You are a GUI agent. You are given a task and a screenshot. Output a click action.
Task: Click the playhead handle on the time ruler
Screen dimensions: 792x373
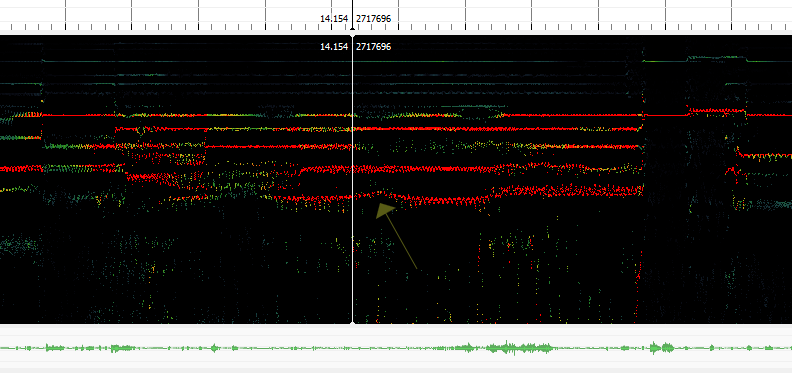pos(352,28)
